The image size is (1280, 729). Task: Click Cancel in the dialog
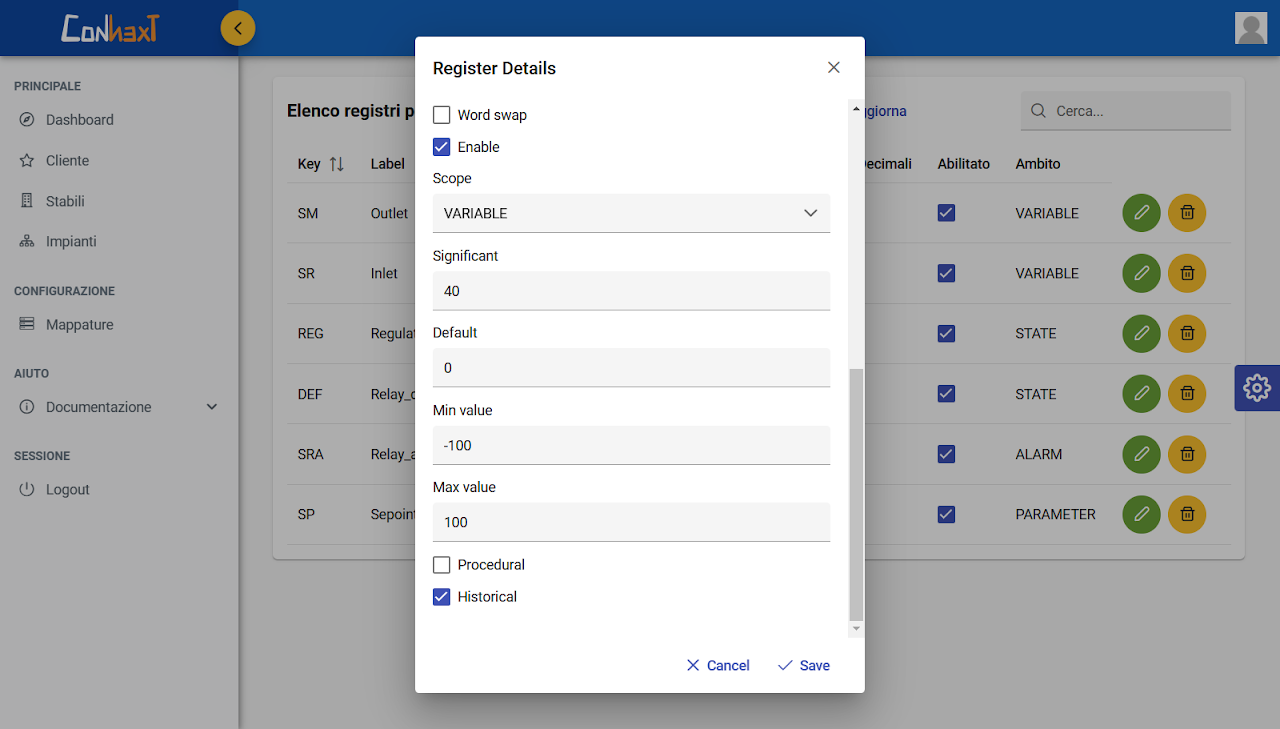point(718,666)
